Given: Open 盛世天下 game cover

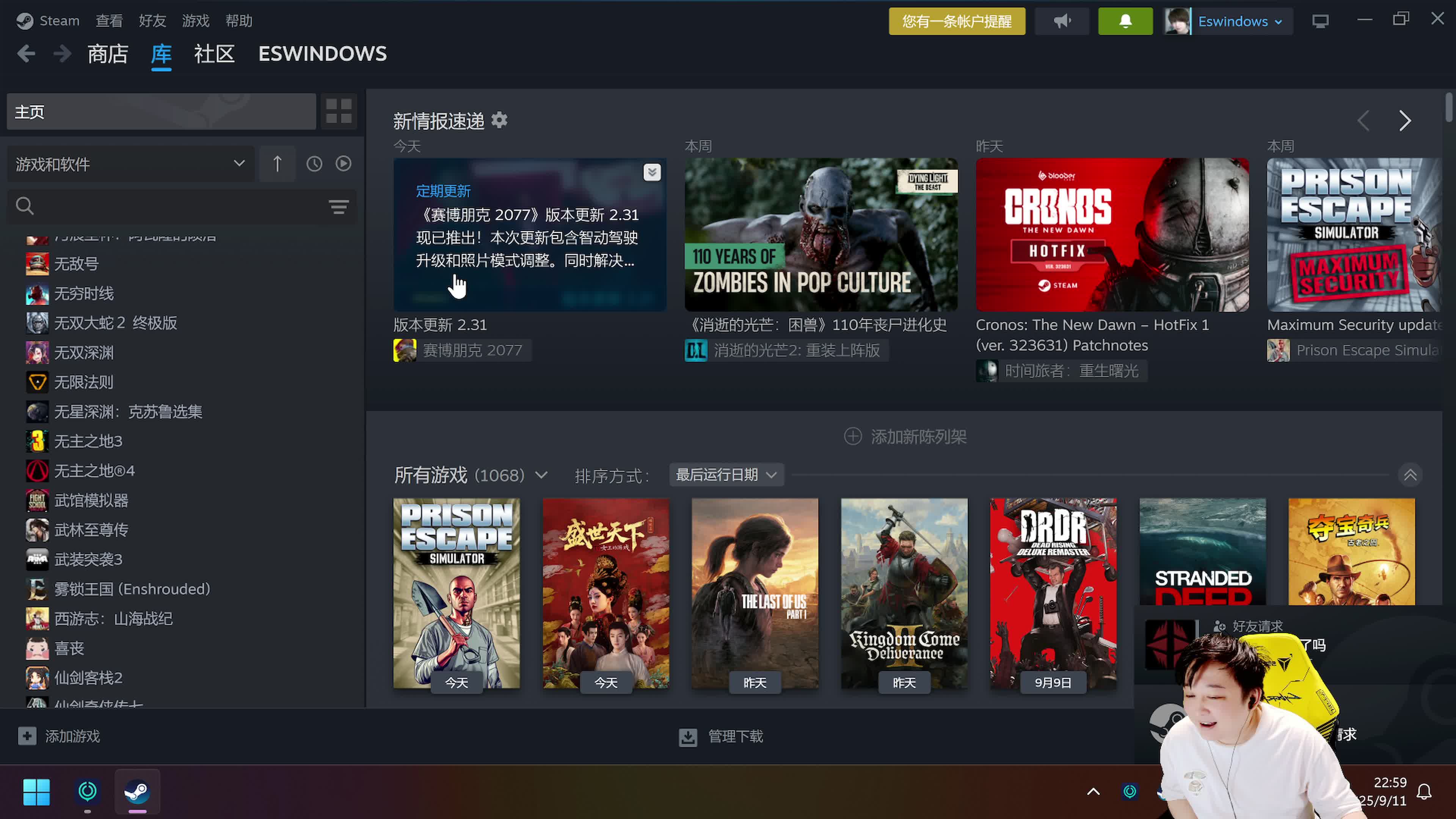Looking at the screenshot, I should point(606,593).
